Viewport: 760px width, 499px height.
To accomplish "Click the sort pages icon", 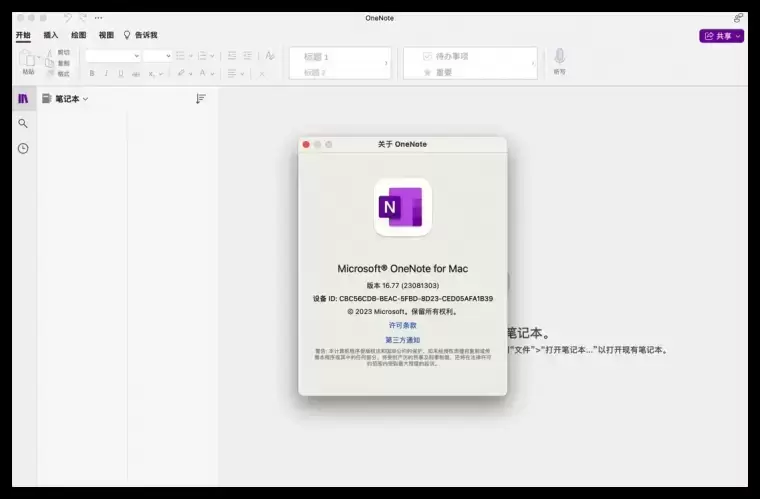I will pyautogui.click(x=201, y=99).
